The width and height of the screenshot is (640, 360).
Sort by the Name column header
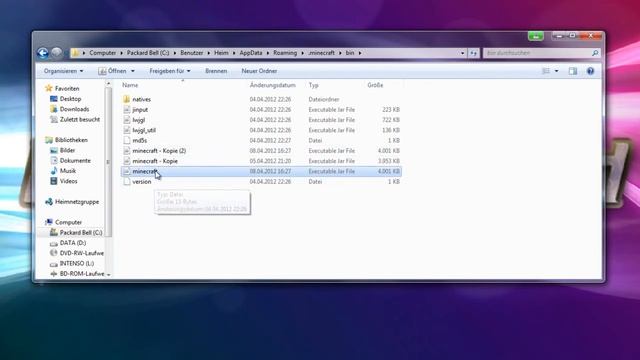click(x=130, y=85)
